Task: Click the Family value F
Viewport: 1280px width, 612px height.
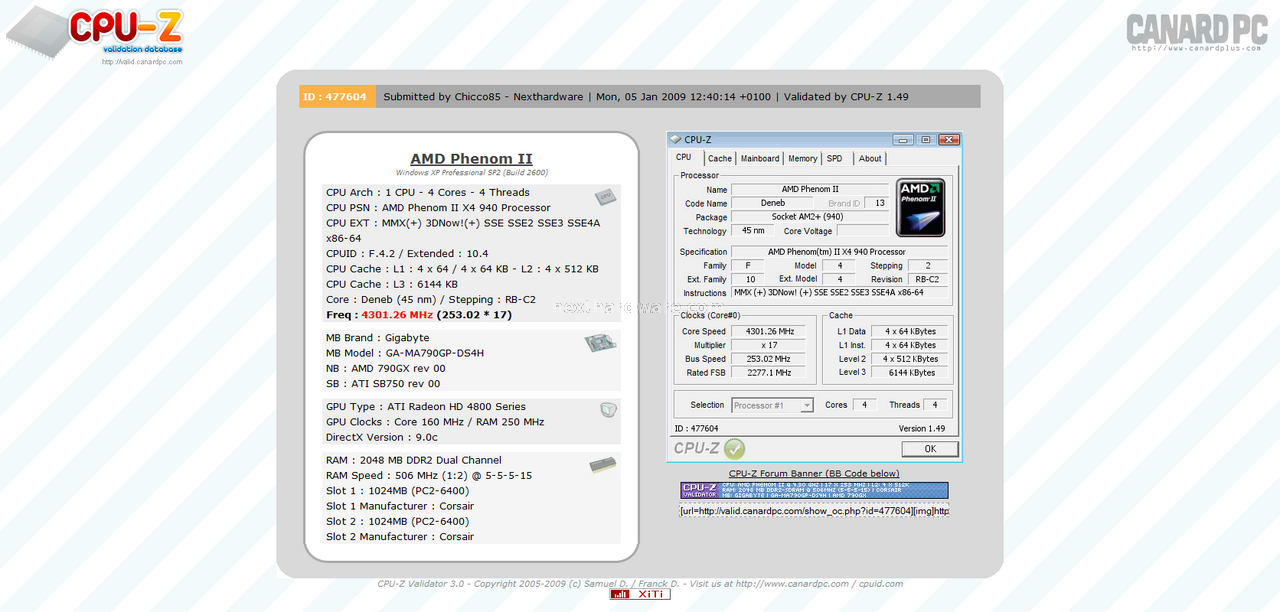Action: click(x=747, y=266)
